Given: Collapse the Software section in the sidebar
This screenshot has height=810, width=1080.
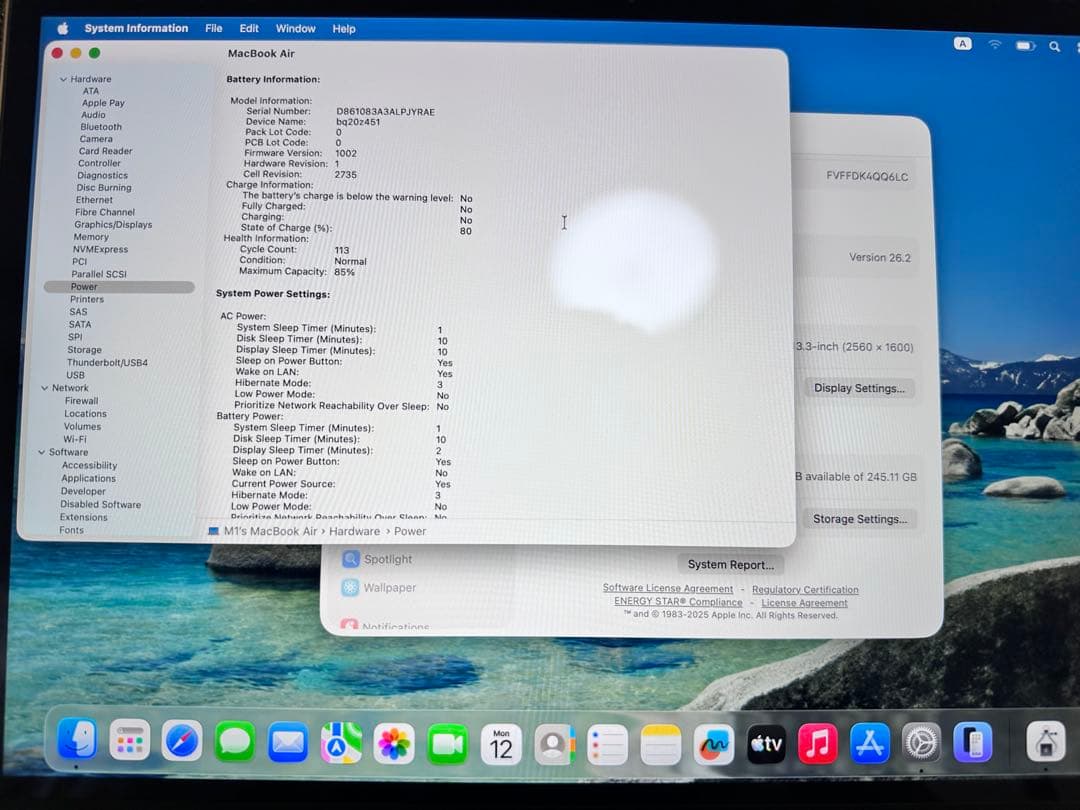Looking at the screenshot, I should [x=44, y=452].
